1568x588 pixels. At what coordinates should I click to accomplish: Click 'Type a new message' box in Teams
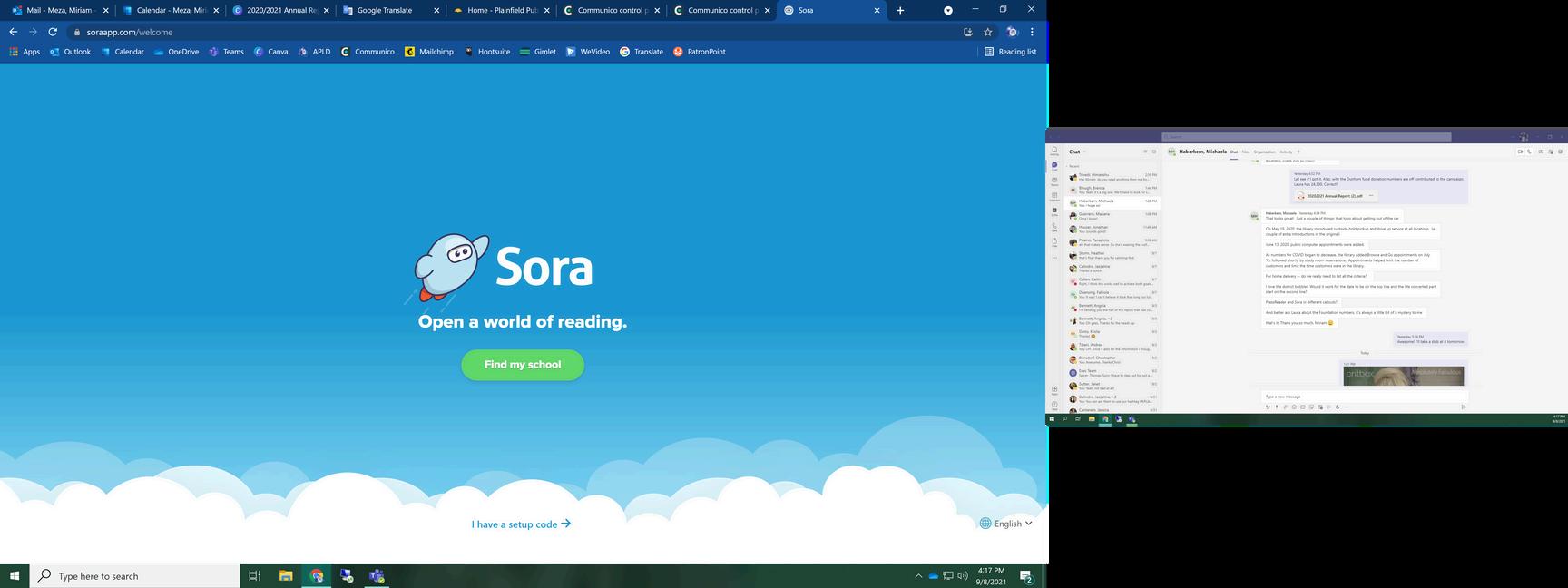[1364, 397]
